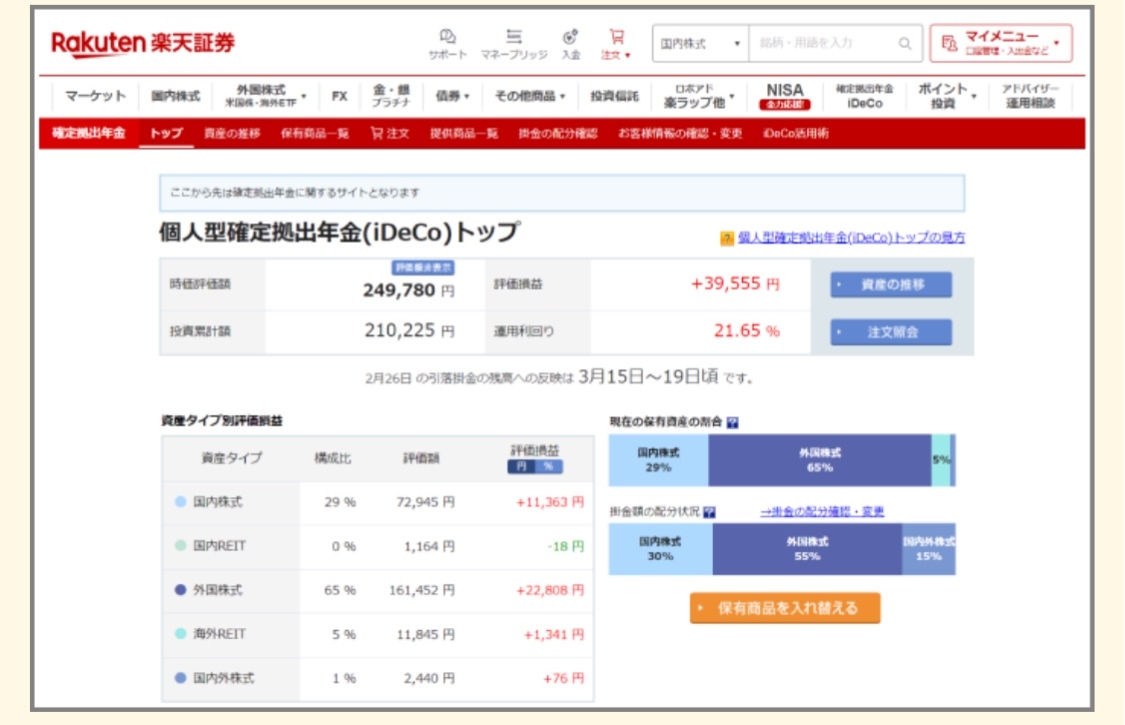The width and height of the screenshot is (1125, 725).
Task: Click 国内株式 29% segment of holdings bar
Action: click(x=659, y=460)
